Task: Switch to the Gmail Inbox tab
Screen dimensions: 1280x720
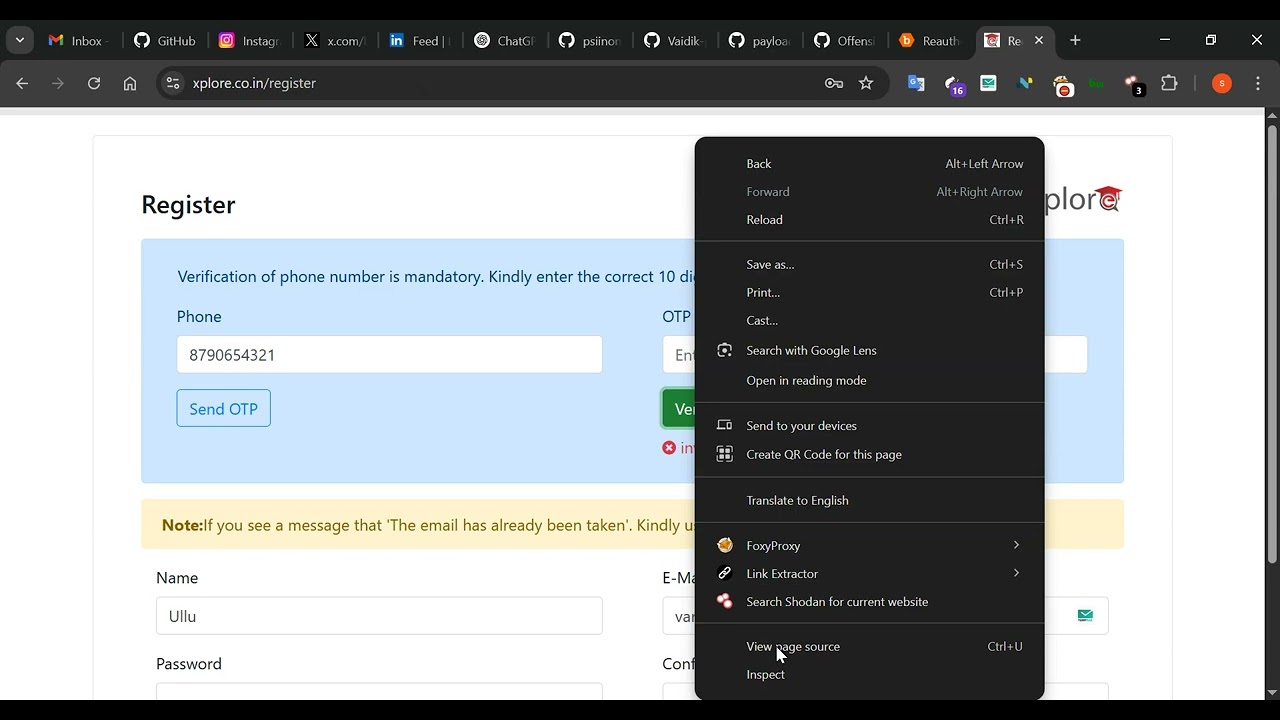Action: point(77,40)
